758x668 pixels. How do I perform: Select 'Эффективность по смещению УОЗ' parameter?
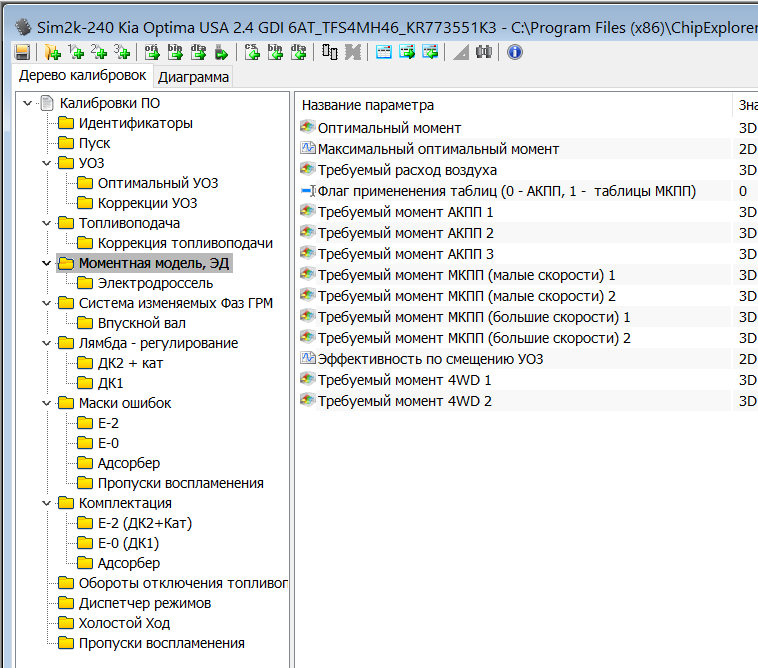[x=430, y=359]
